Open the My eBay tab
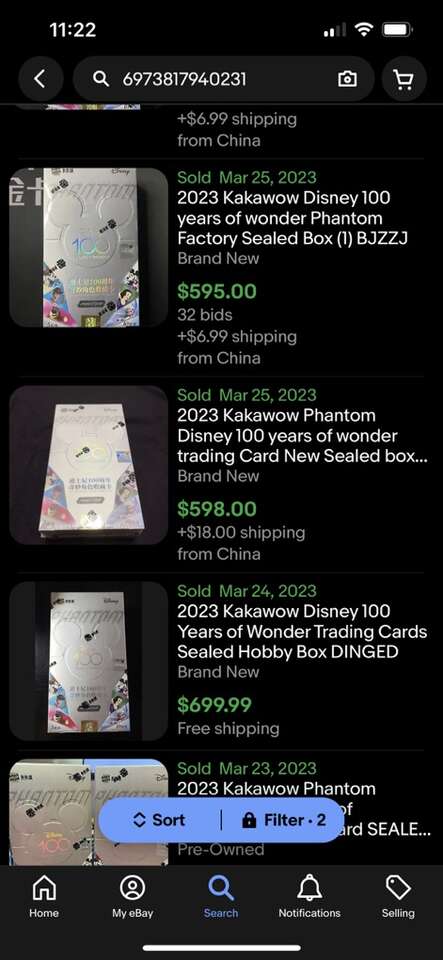443x960 pixels. click(132, 896)
